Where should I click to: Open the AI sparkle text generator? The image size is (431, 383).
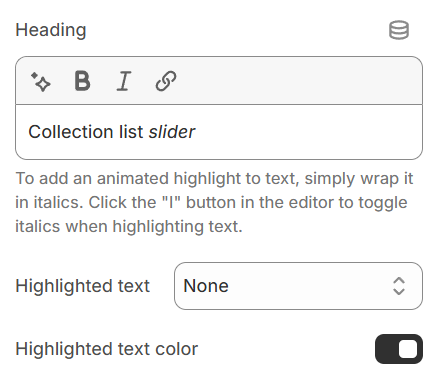pyautogui.click(x=41, y=81)
